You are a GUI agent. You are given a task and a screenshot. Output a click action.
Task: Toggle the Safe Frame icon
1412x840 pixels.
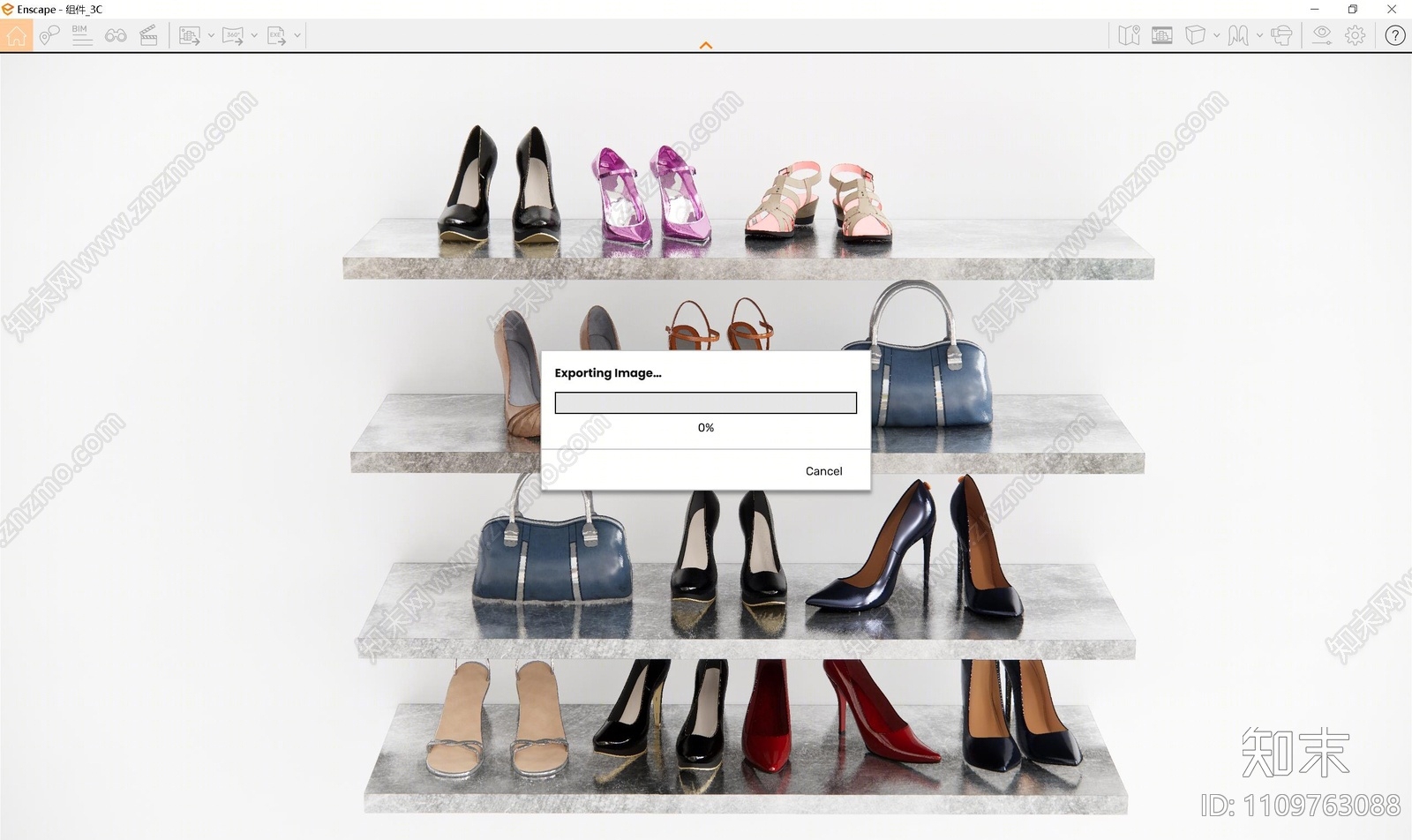(1162, 35)
